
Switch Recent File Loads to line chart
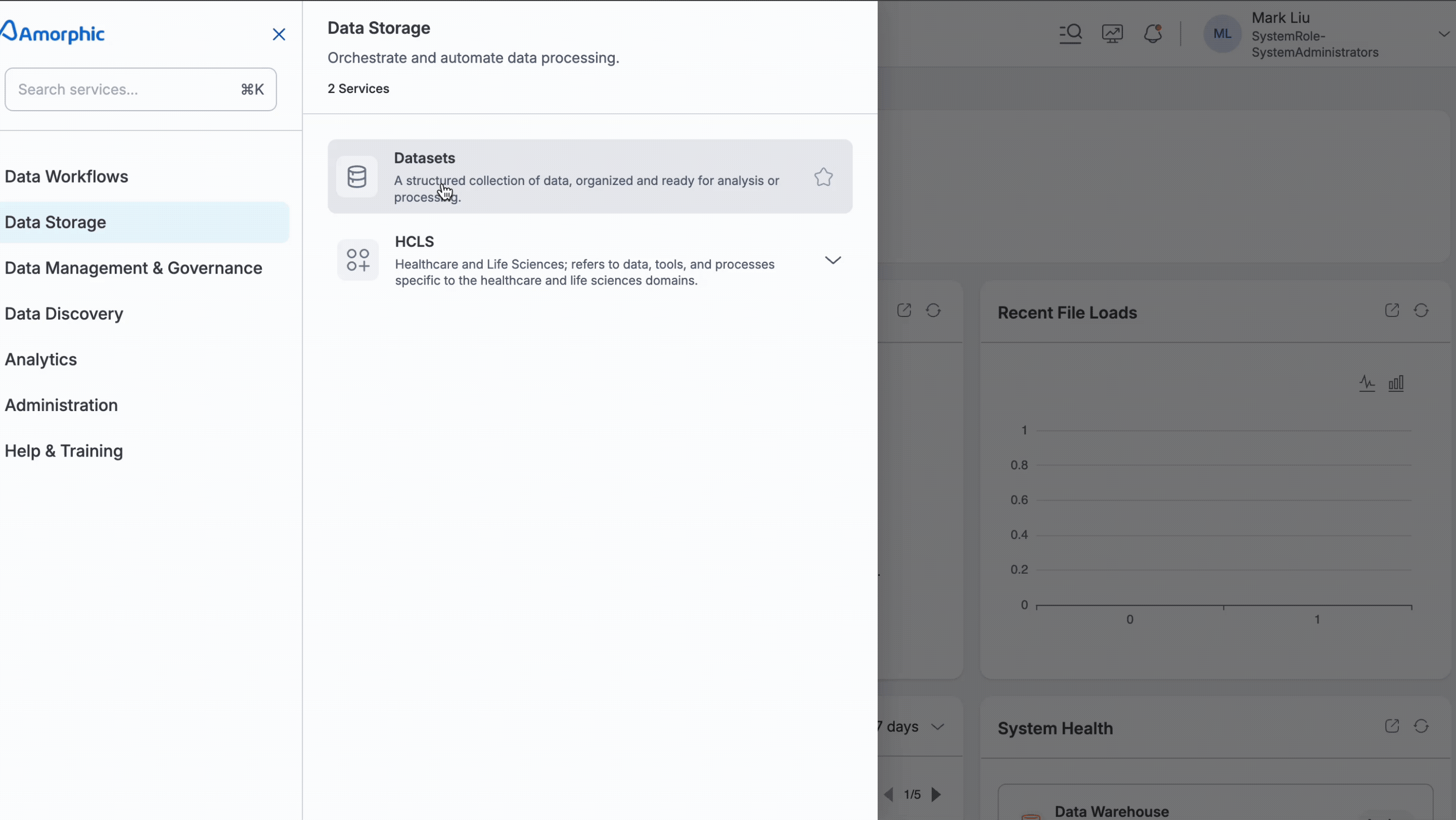(1367, 383)
